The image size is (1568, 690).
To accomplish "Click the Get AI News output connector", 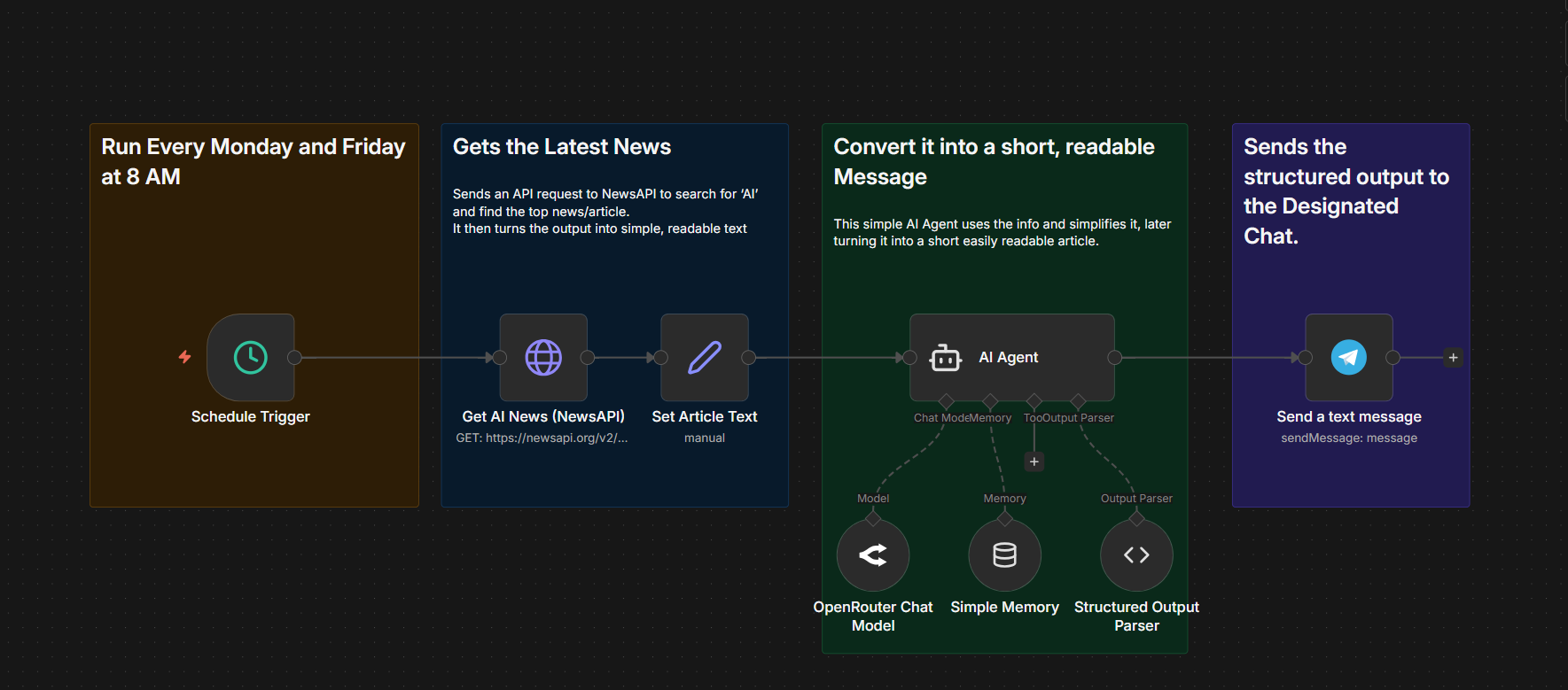I will pos(587,358).
